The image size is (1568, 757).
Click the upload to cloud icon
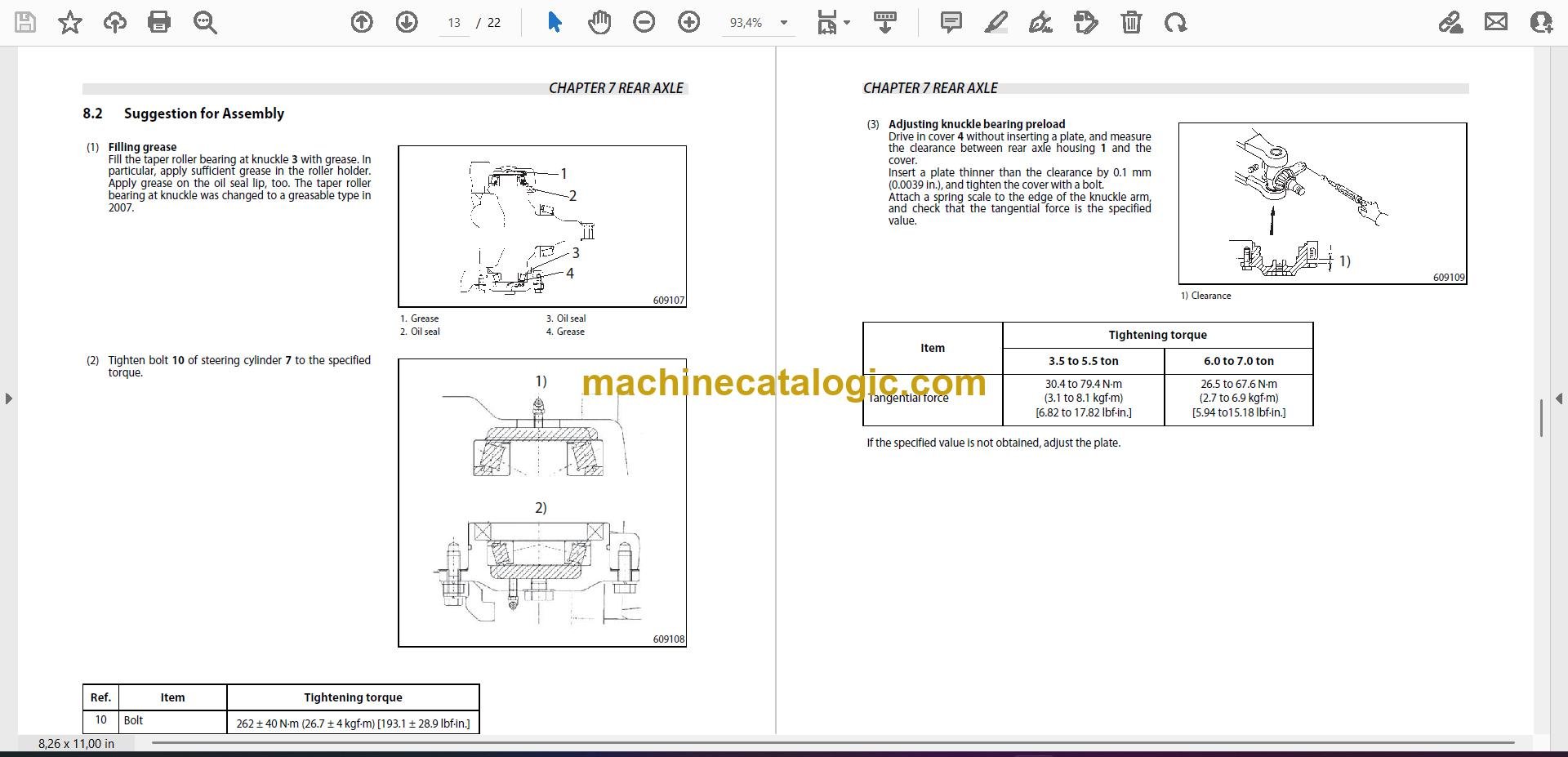click(x=114, y=22)
